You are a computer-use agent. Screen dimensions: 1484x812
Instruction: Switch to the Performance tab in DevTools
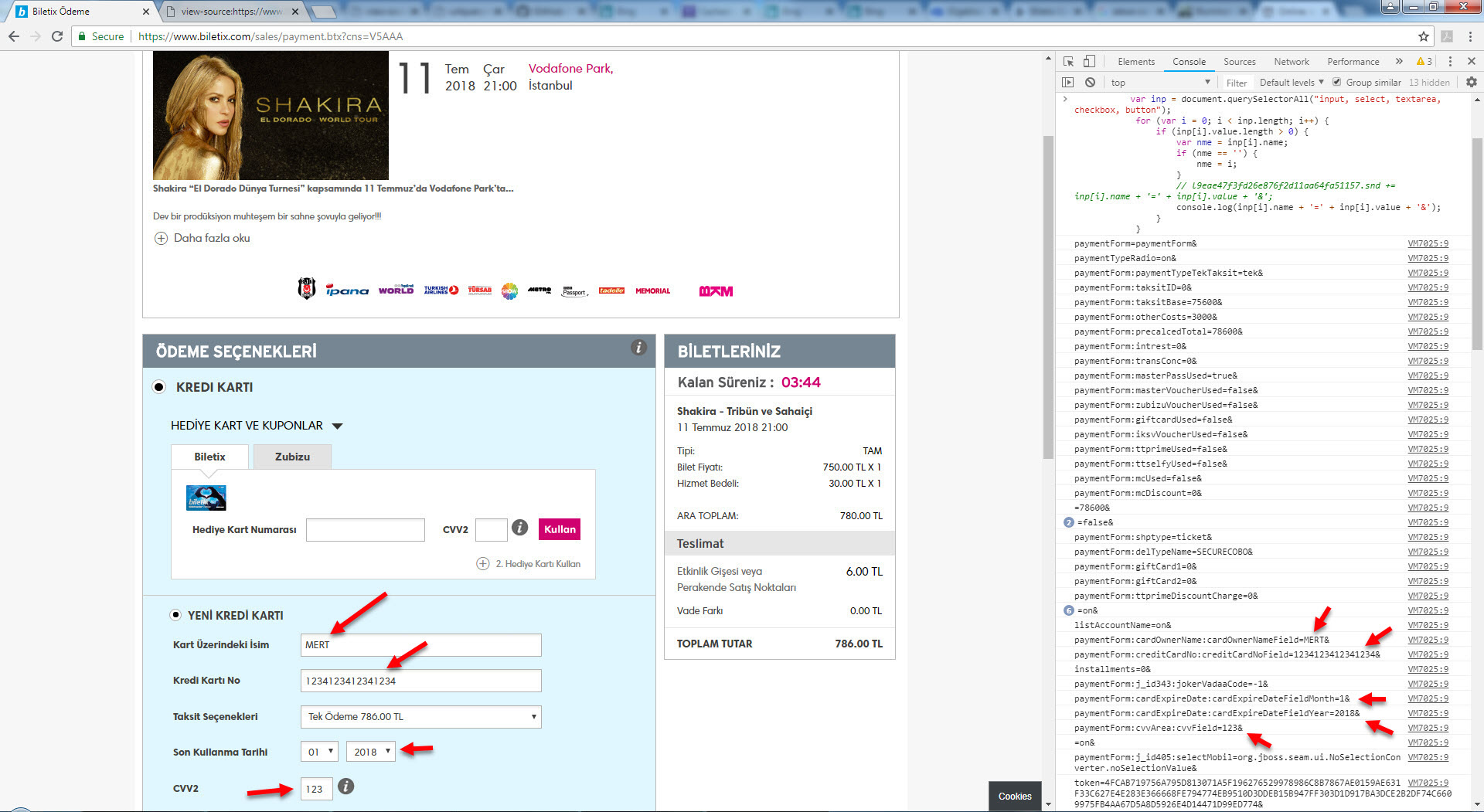point(1353,62)
